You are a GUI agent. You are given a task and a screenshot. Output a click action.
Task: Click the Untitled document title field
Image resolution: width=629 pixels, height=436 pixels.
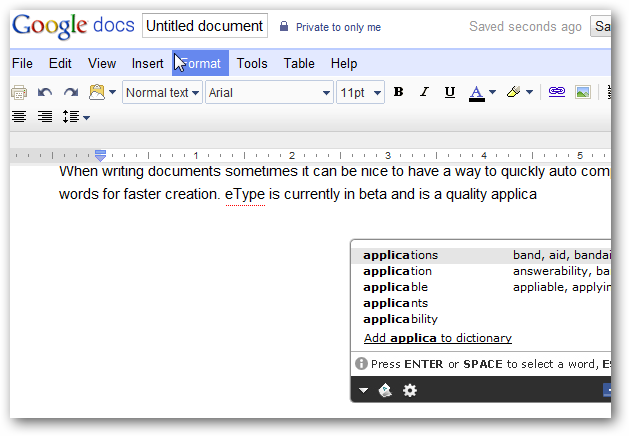click(x=205, y=26)
